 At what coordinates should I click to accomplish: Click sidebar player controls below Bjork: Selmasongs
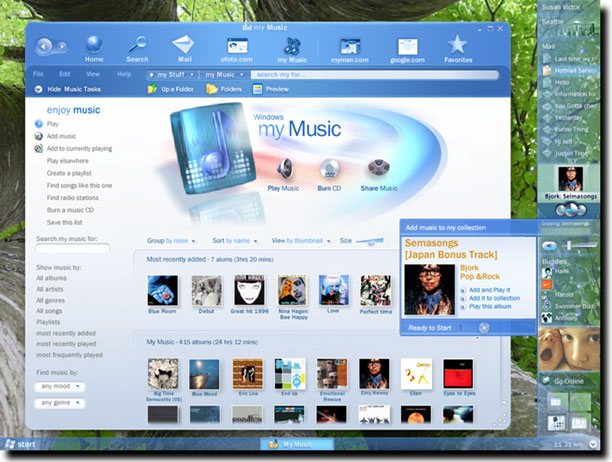[571, 210]
